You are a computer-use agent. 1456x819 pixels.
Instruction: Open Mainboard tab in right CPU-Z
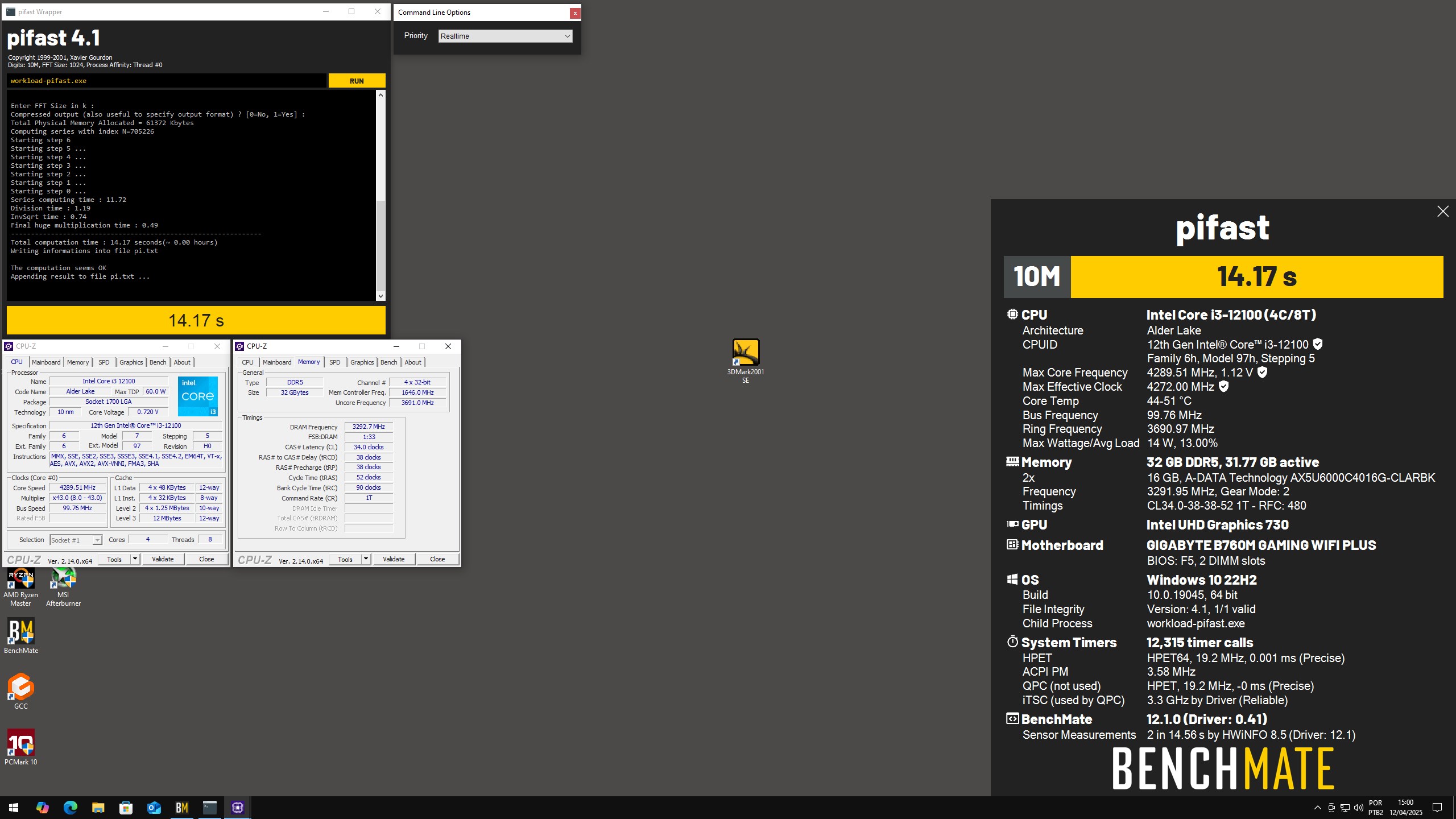[277, 362]
